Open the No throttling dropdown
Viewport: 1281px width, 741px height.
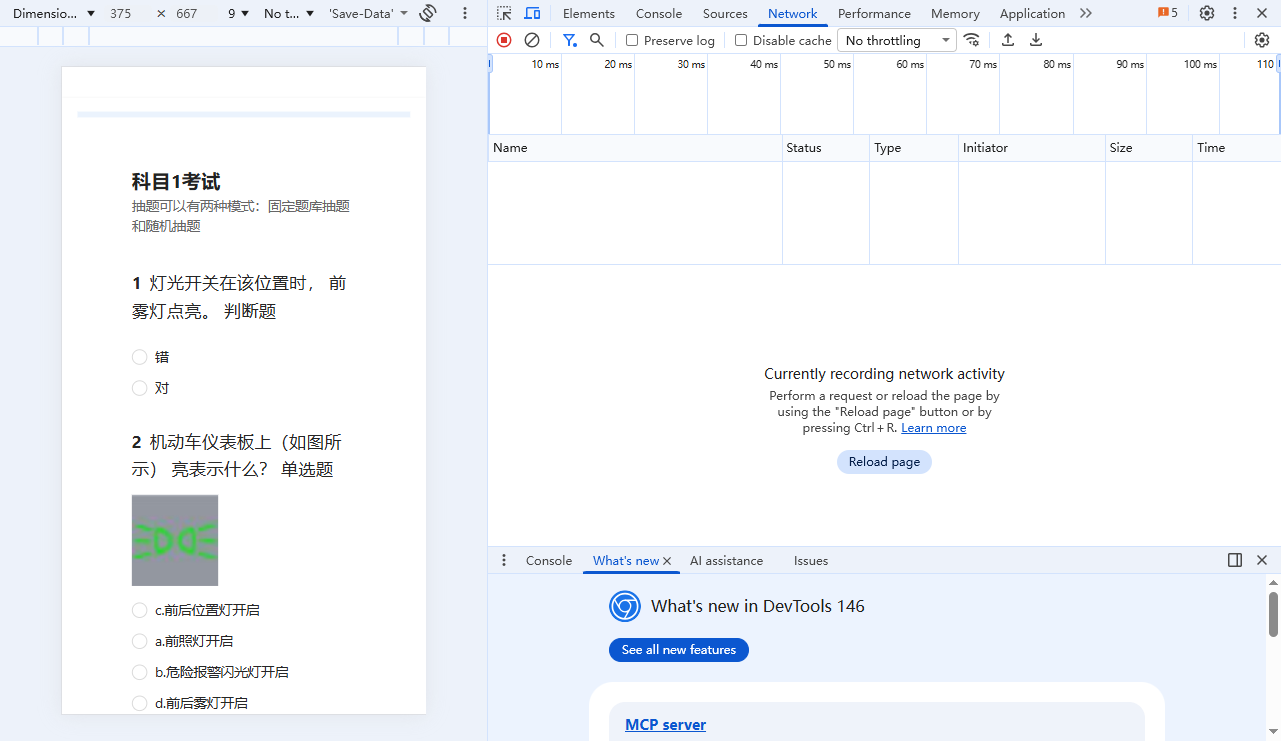click(x=897, y=40)
